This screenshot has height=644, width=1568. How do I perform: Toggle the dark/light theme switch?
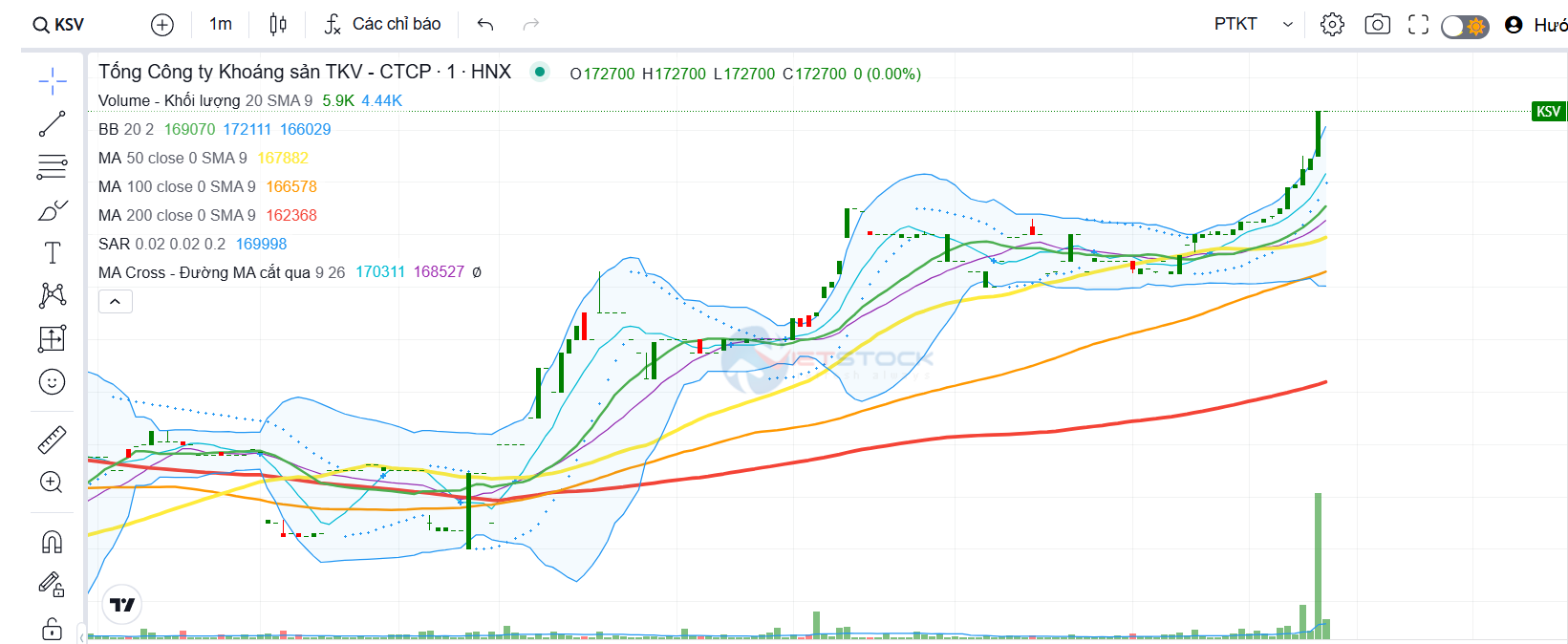point(1465,26)
